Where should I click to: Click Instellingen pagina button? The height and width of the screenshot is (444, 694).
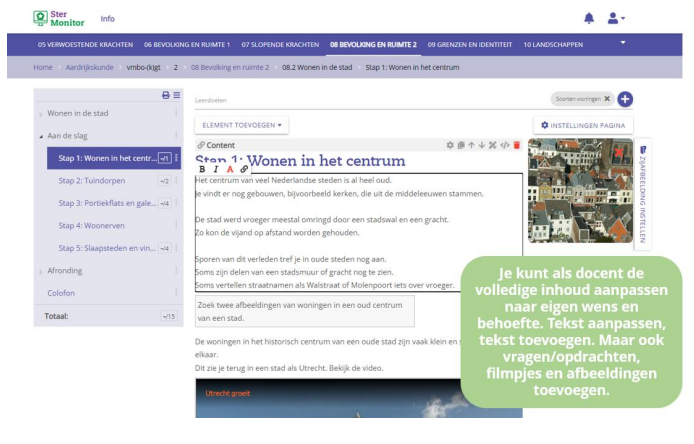pyautogui.click(x=581, y=125)
